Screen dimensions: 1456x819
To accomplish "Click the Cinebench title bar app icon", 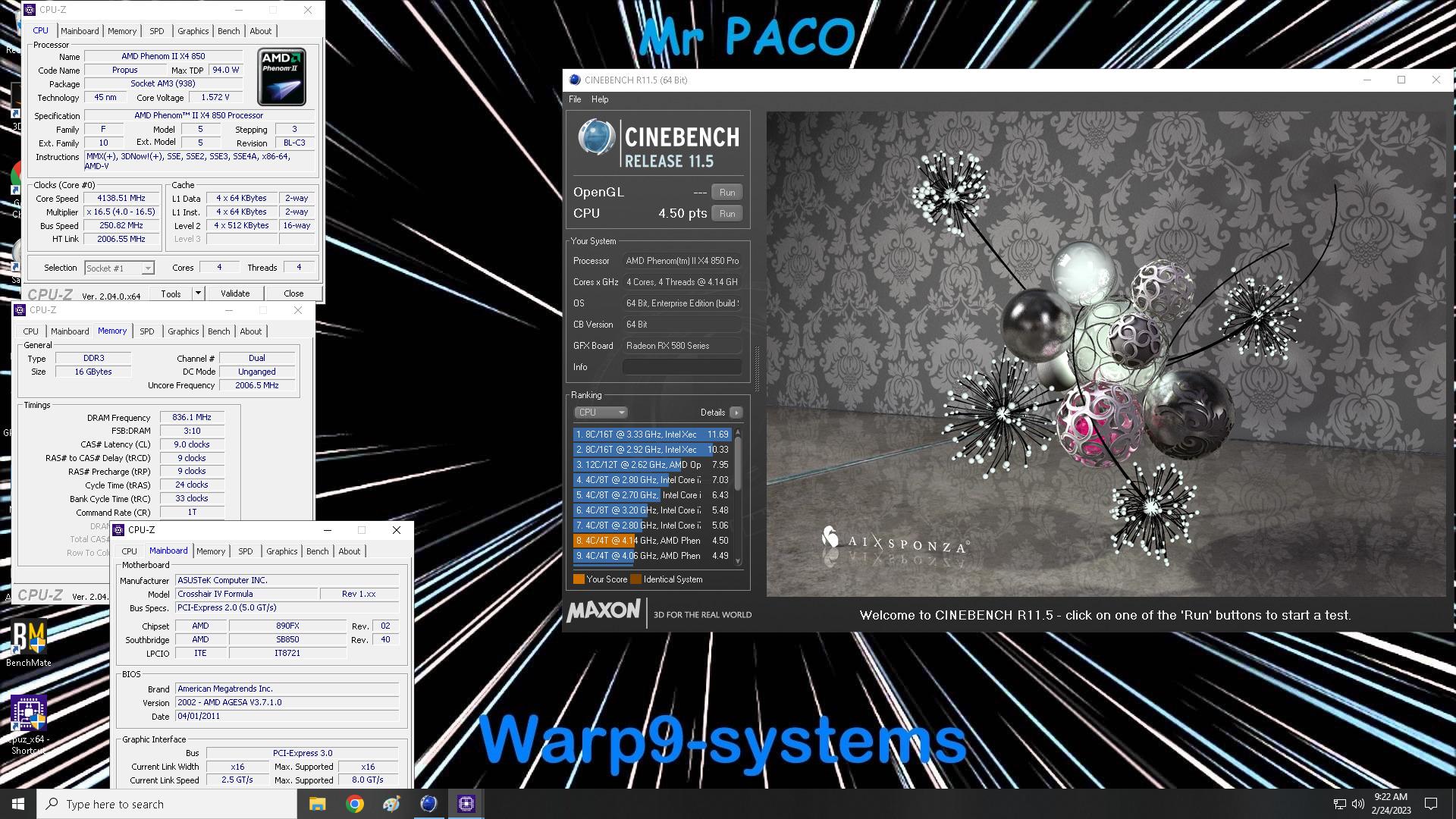I will click(x=575, y=80).
